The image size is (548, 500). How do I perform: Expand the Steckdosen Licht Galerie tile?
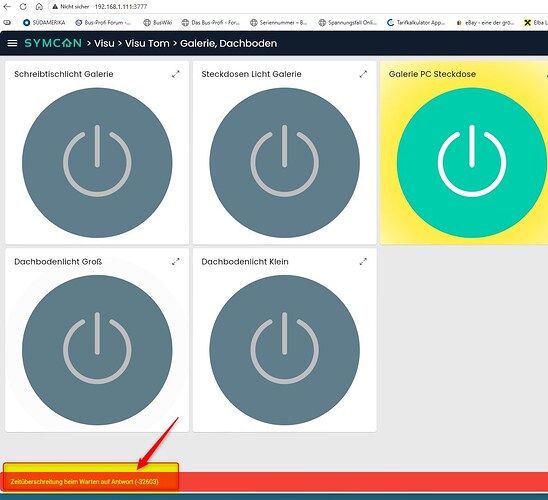point(363,74)
